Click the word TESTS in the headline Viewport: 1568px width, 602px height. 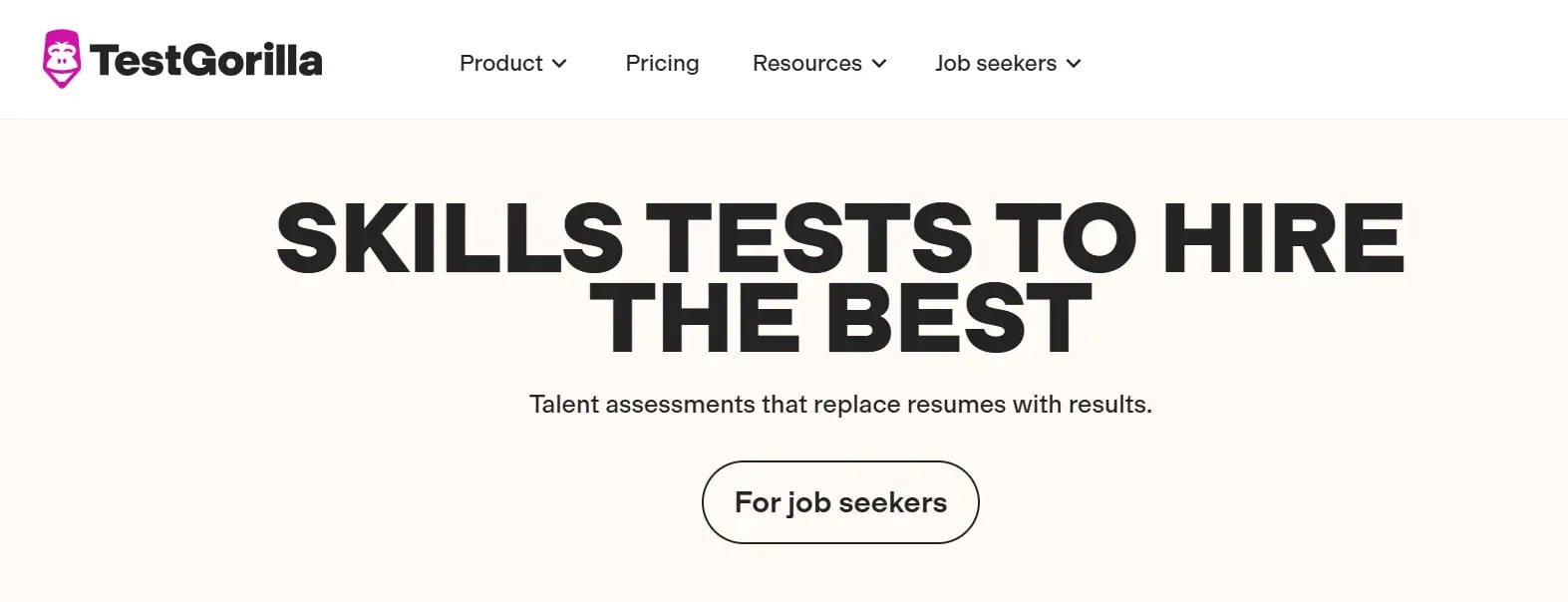coord(809,237)
